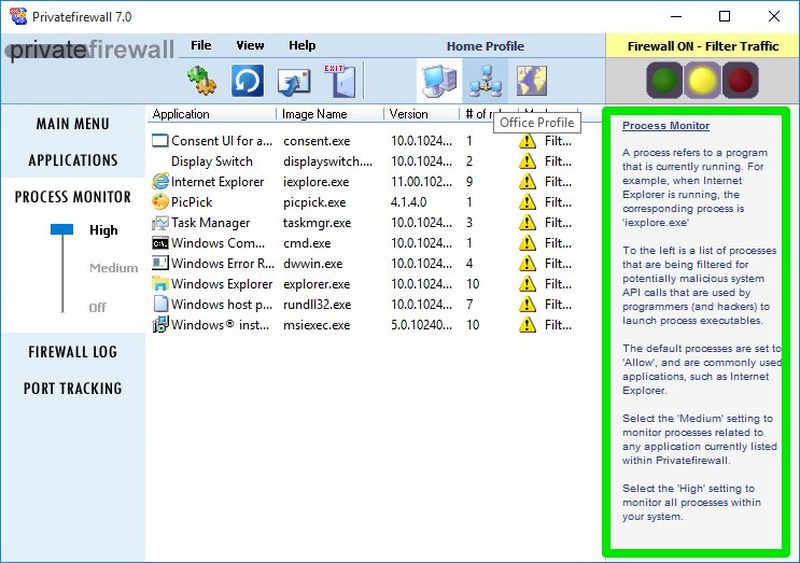
Task: Click the Windows installer row icon
Action: tap(160, 325)
